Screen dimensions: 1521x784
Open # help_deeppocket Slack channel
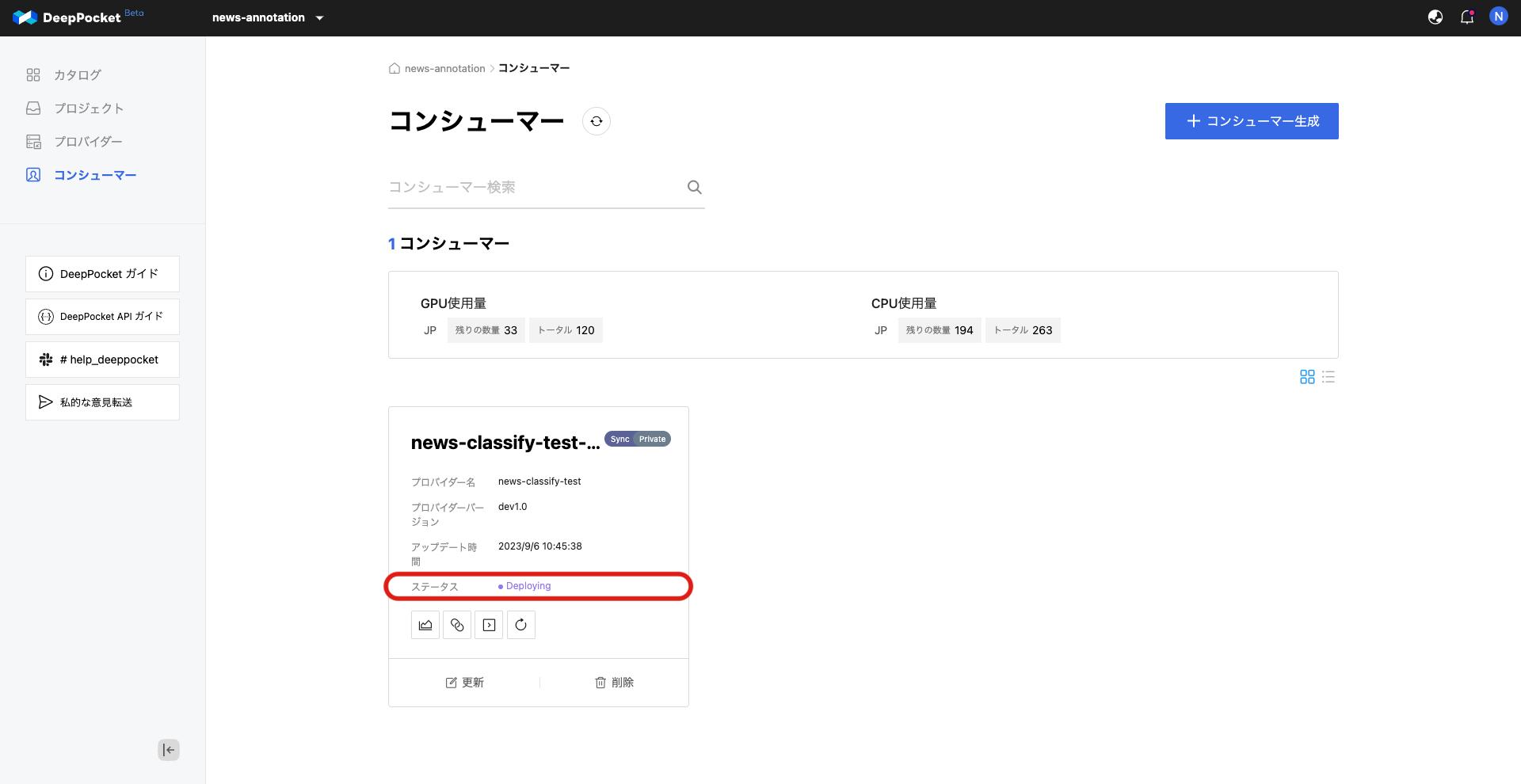[x=102, y=360]
